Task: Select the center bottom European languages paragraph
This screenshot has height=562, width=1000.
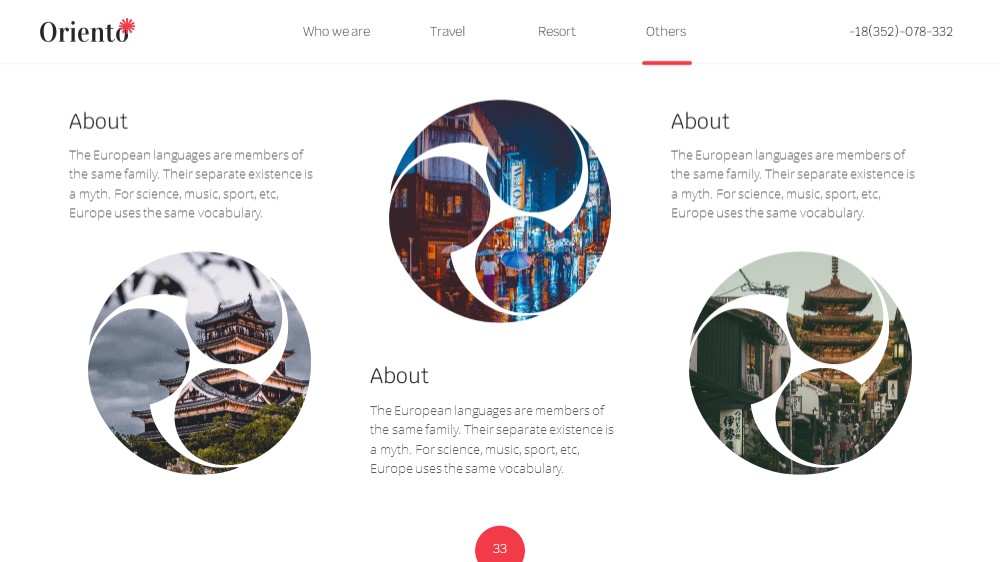Action: coord(492,440)
